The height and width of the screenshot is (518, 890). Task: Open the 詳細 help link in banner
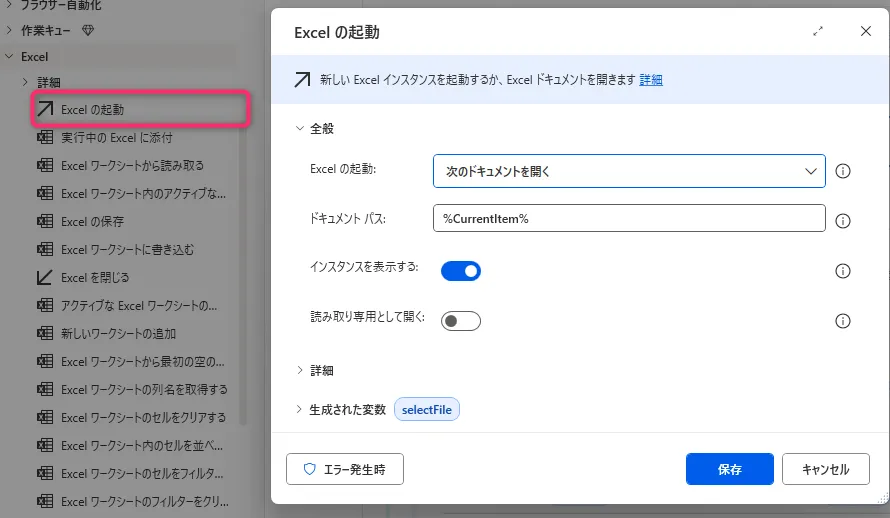coord(651,80)
